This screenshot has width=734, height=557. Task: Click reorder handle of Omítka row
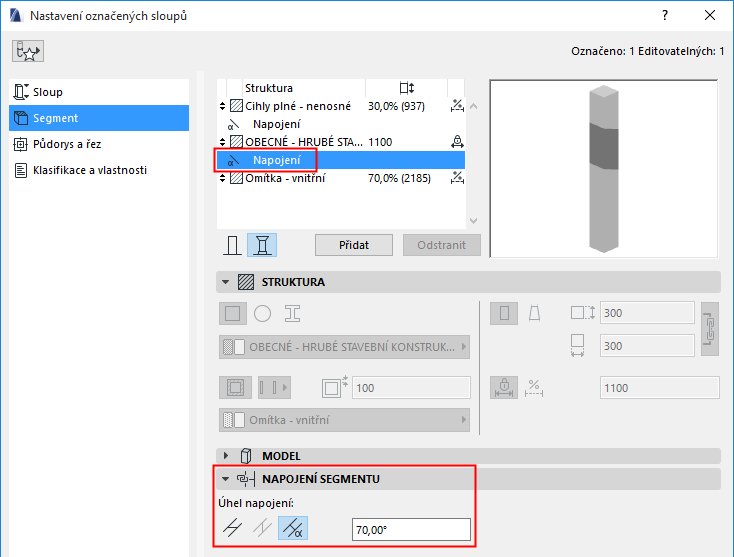click(x=222, y=178)
